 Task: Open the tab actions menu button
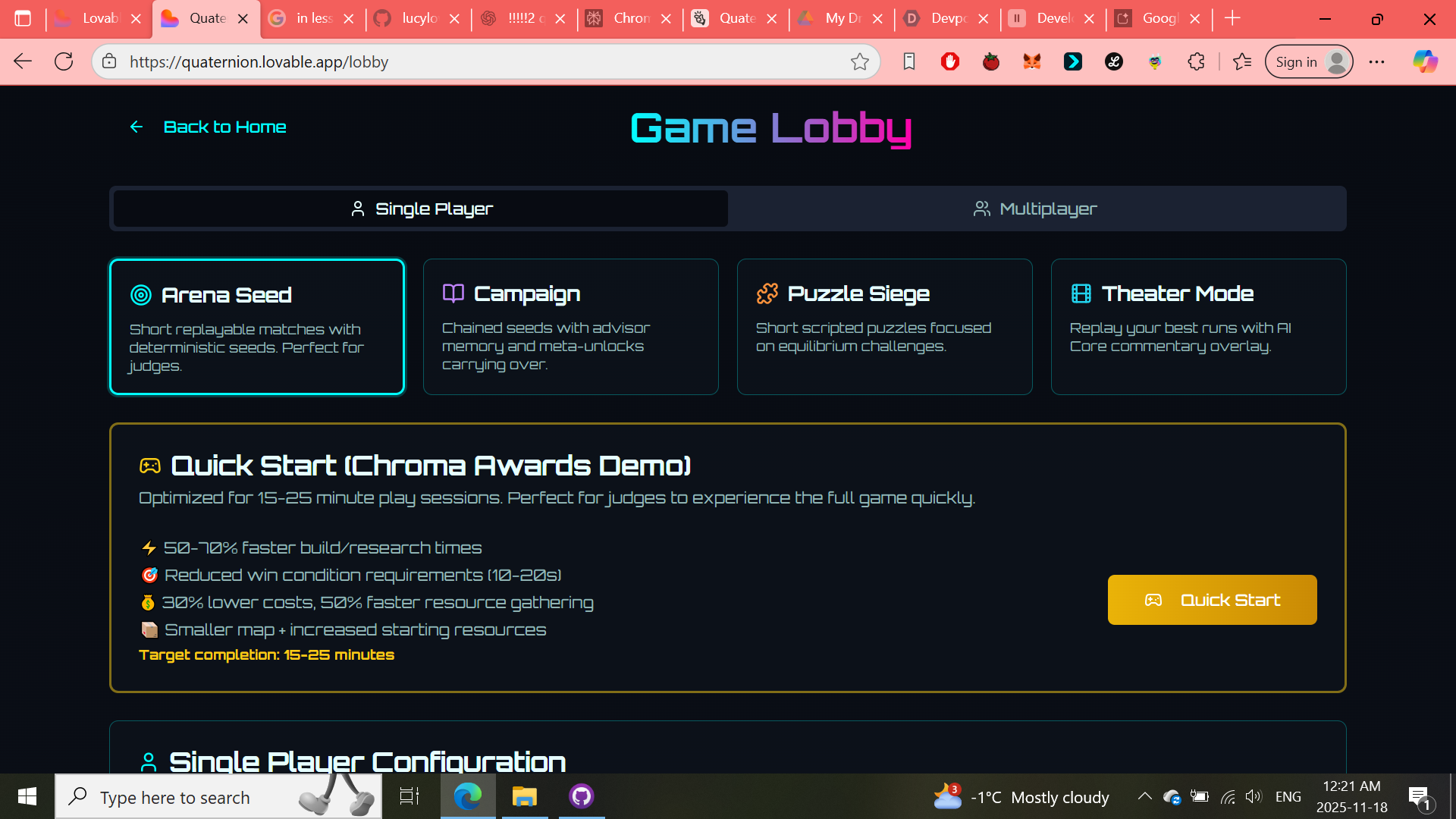coord(23,18)
